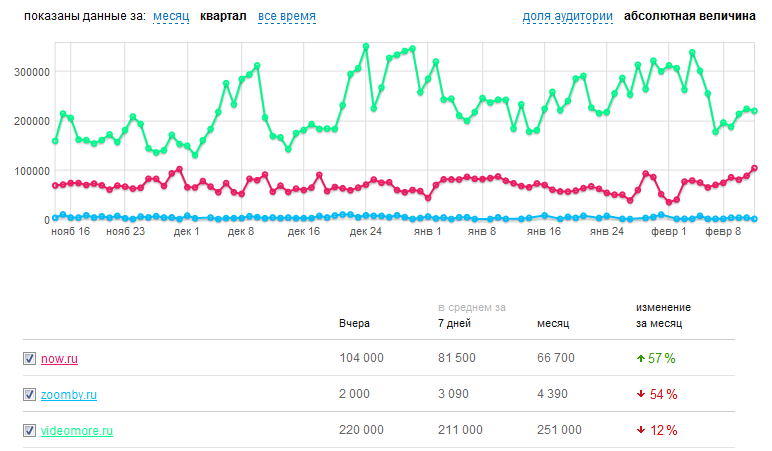Image resolution: width=772 pixels, height=451 pixels.
Task: Open the zoomby.ru link
Action: click(69, 395)
